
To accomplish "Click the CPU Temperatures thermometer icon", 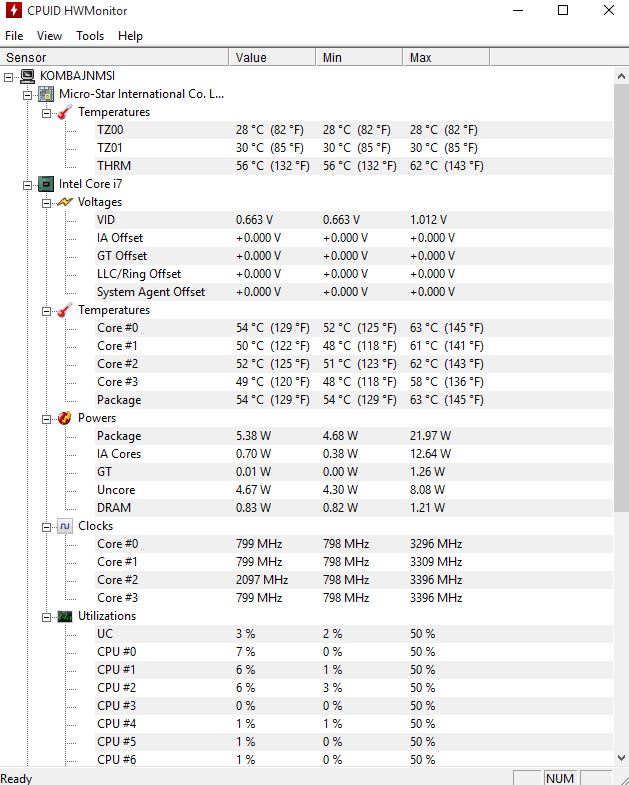I will tap(65, 310).
